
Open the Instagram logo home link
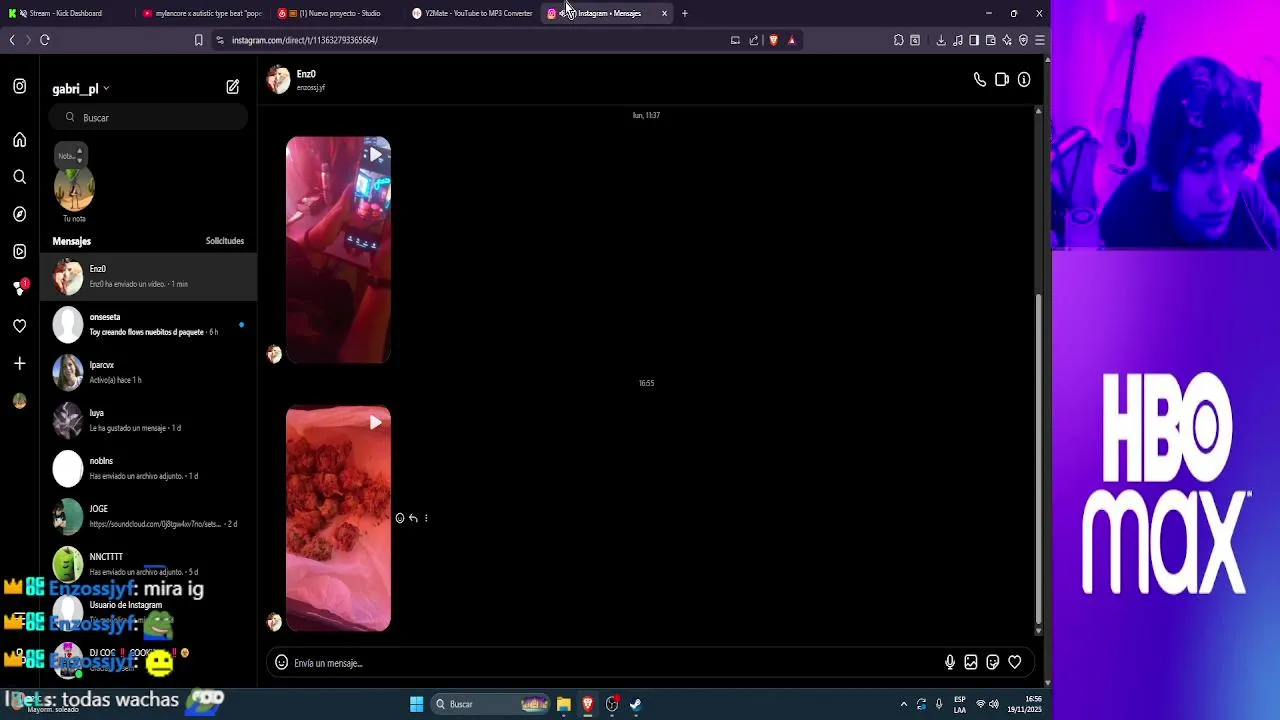tap(19, 87)
